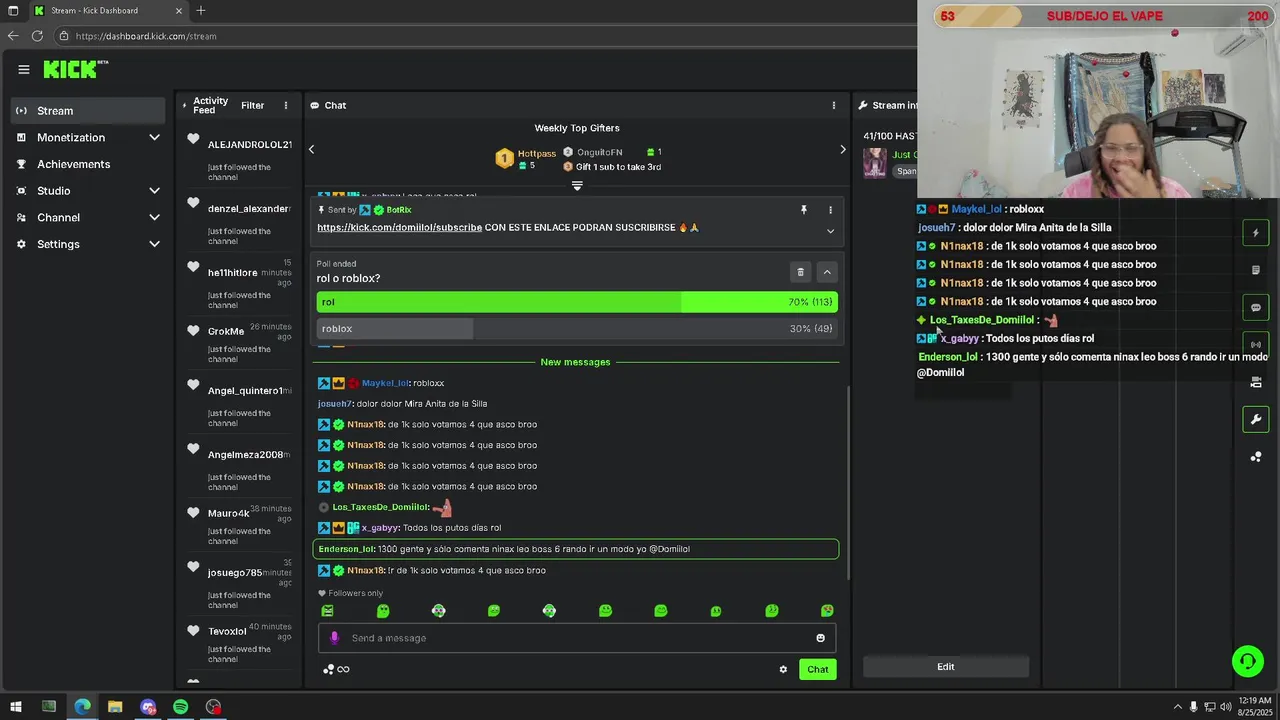Expand the Channel section chevron
The width and height of the screenshot is (1280, 720).
(x=154, y=217)
